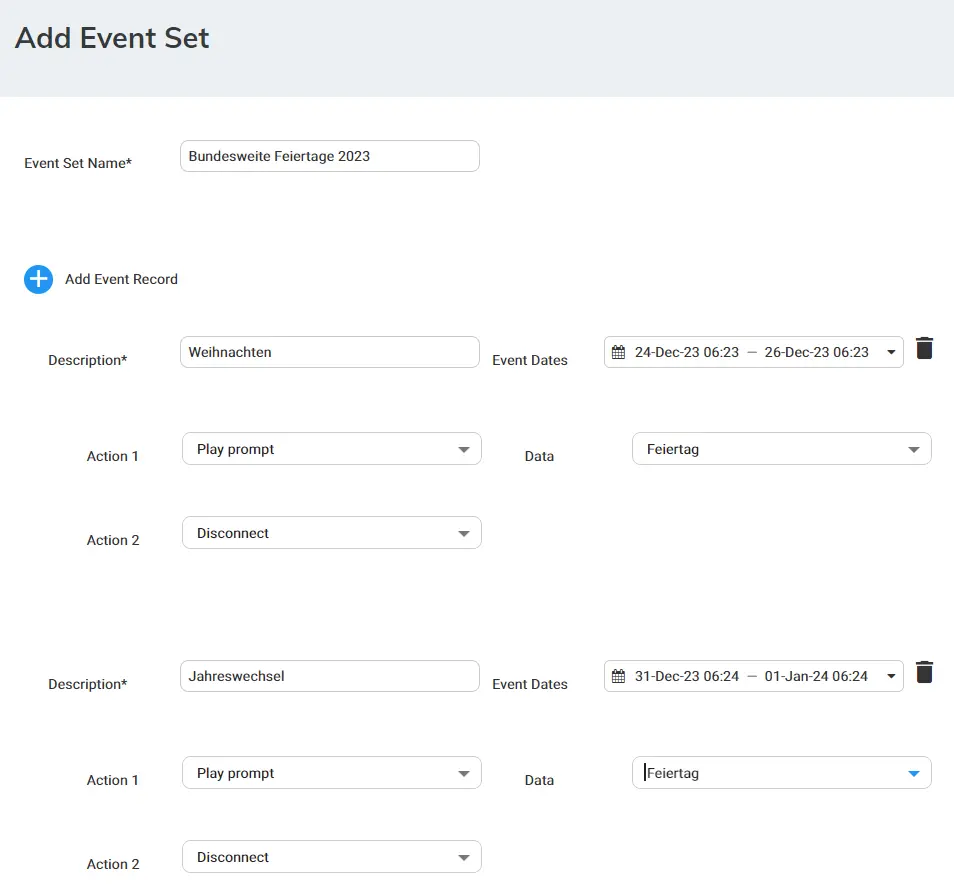Open Weihnachten Action 2 Disconnect dropdown
The width and height of the screenshot is (954, 891).
pos(332,533)
